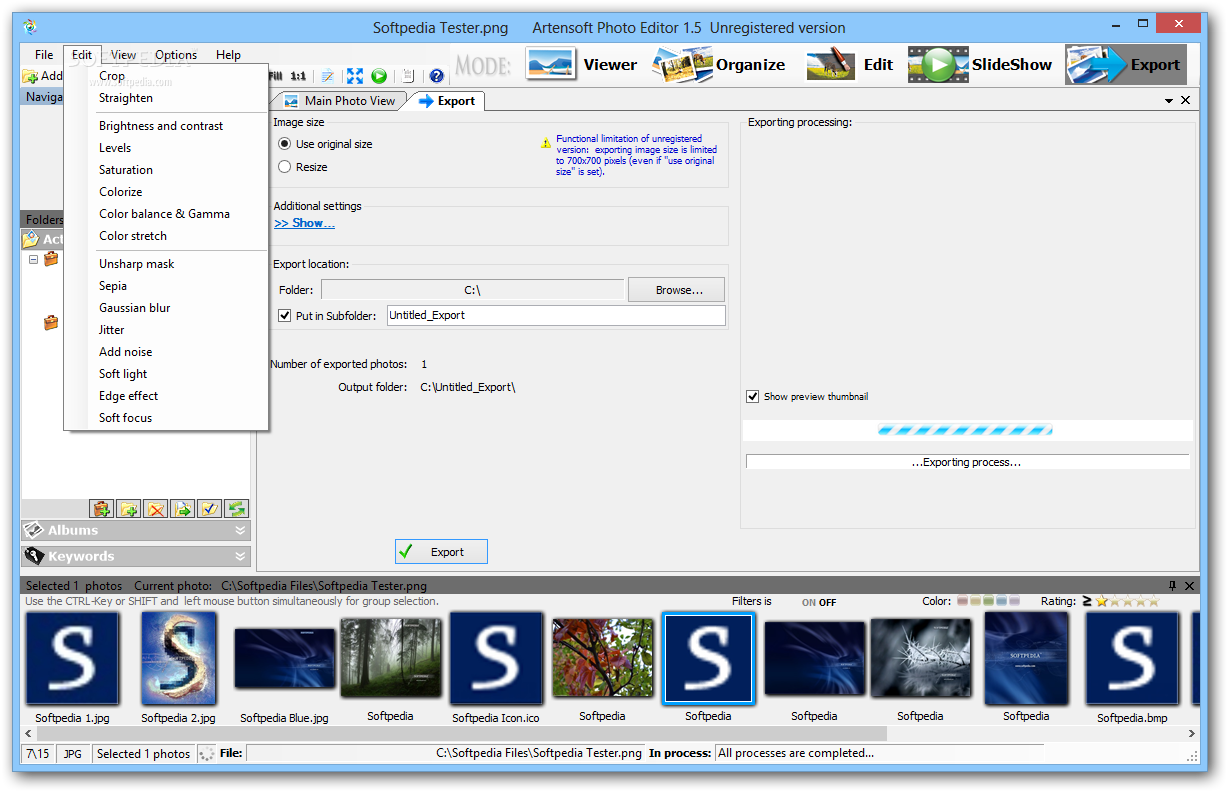Click the delete folder red X icon
The width and height of the screenshot is (1228, 792).
(155, 509)
